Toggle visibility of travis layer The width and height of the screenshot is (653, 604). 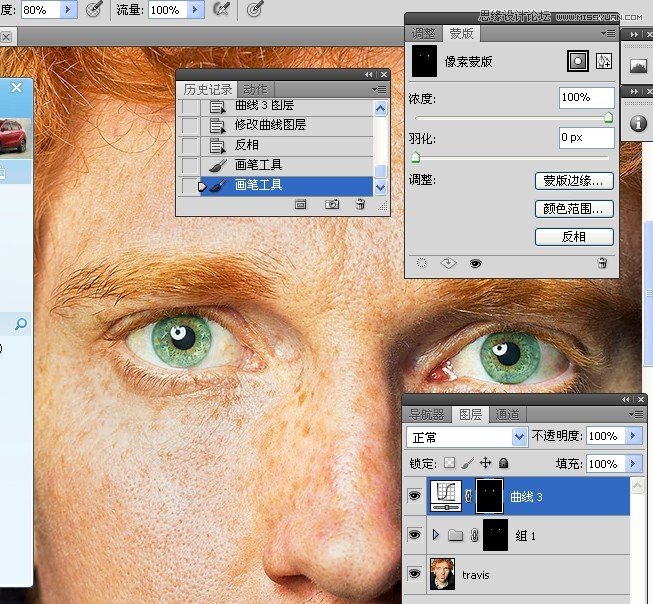pyautogui.click(x=414, y=575)
